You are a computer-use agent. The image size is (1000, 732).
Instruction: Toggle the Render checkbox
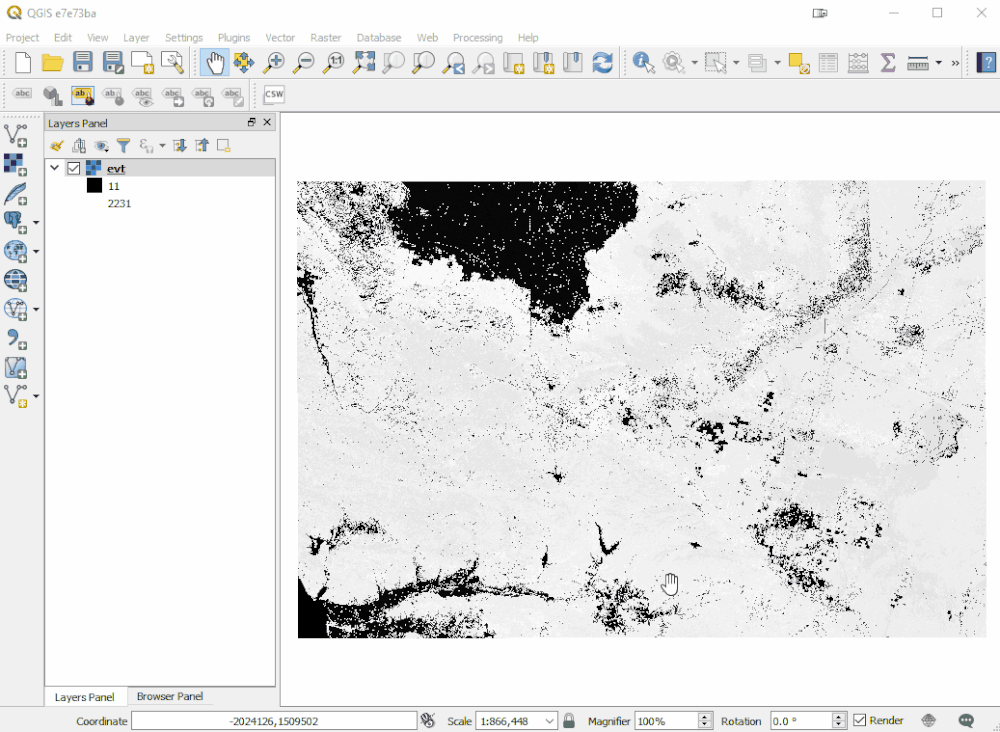pos(859,721)
